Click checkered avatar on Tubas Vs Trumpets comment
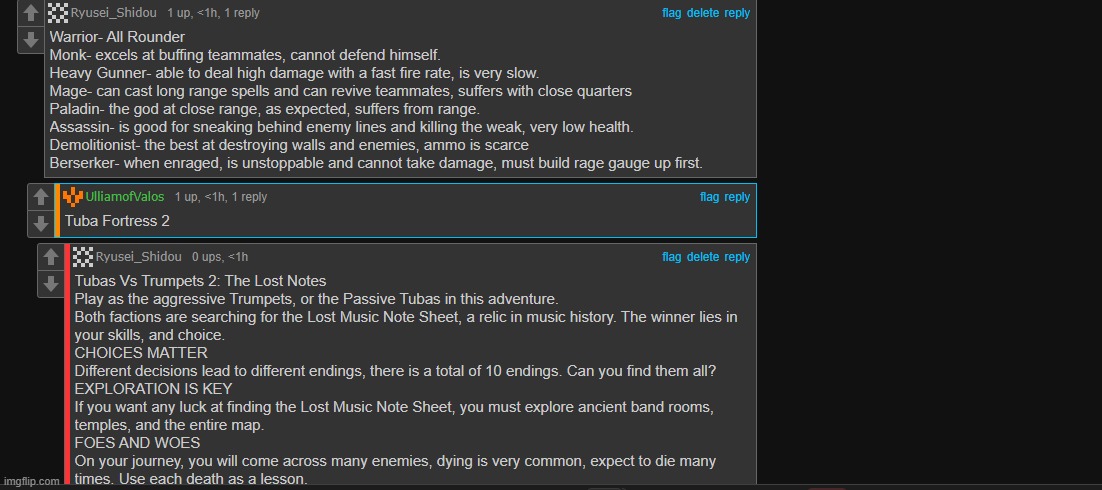This screenshot has height=490, width=1102. point(84,257)
